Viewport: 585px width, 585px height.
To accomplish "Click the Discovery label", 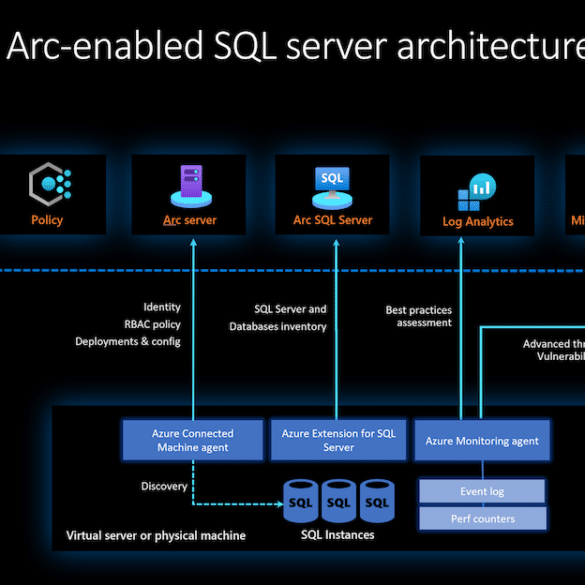I will coord(164,486).
